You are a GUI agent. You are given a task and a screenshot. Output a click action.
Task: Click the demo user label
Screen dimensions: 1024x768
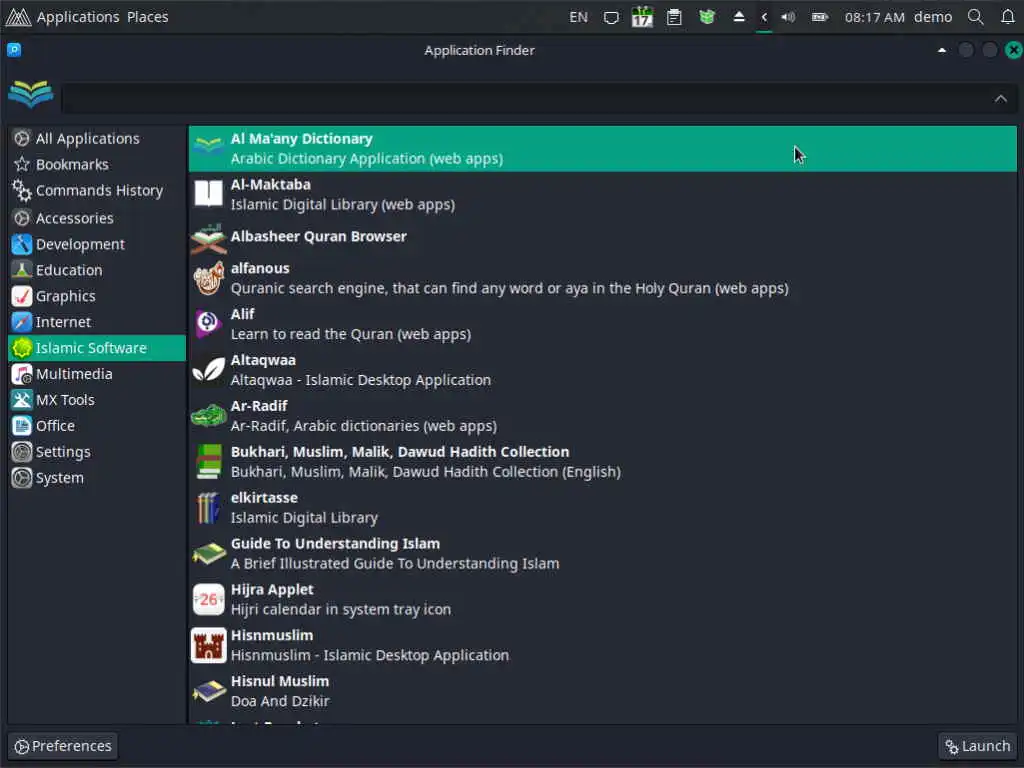933,17
